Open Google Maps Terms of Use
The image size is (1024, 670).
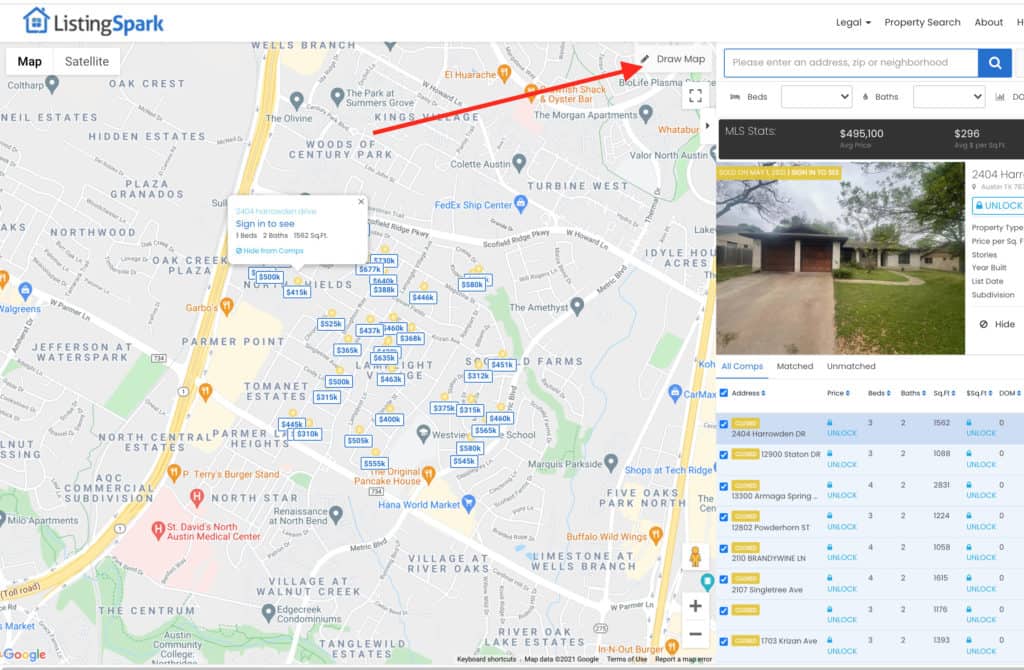pos(627,660)
